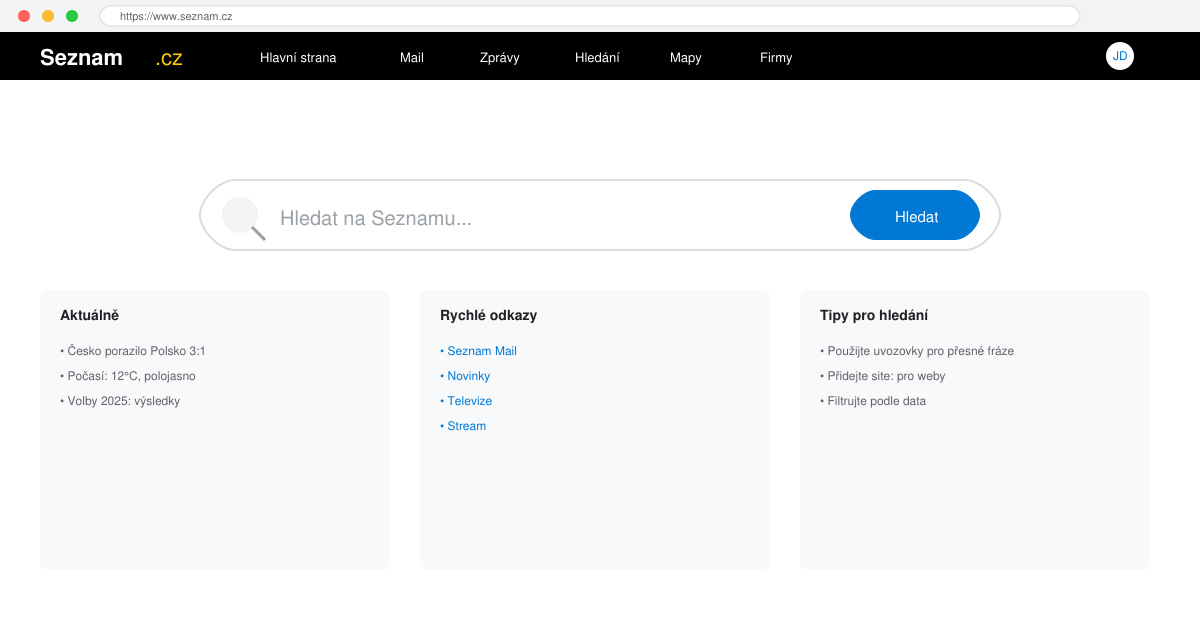Click the Rychlé odkazy card heading
Image resolution: width=1200 pixels, height=630 pixels.
click(x=488, y=315)
